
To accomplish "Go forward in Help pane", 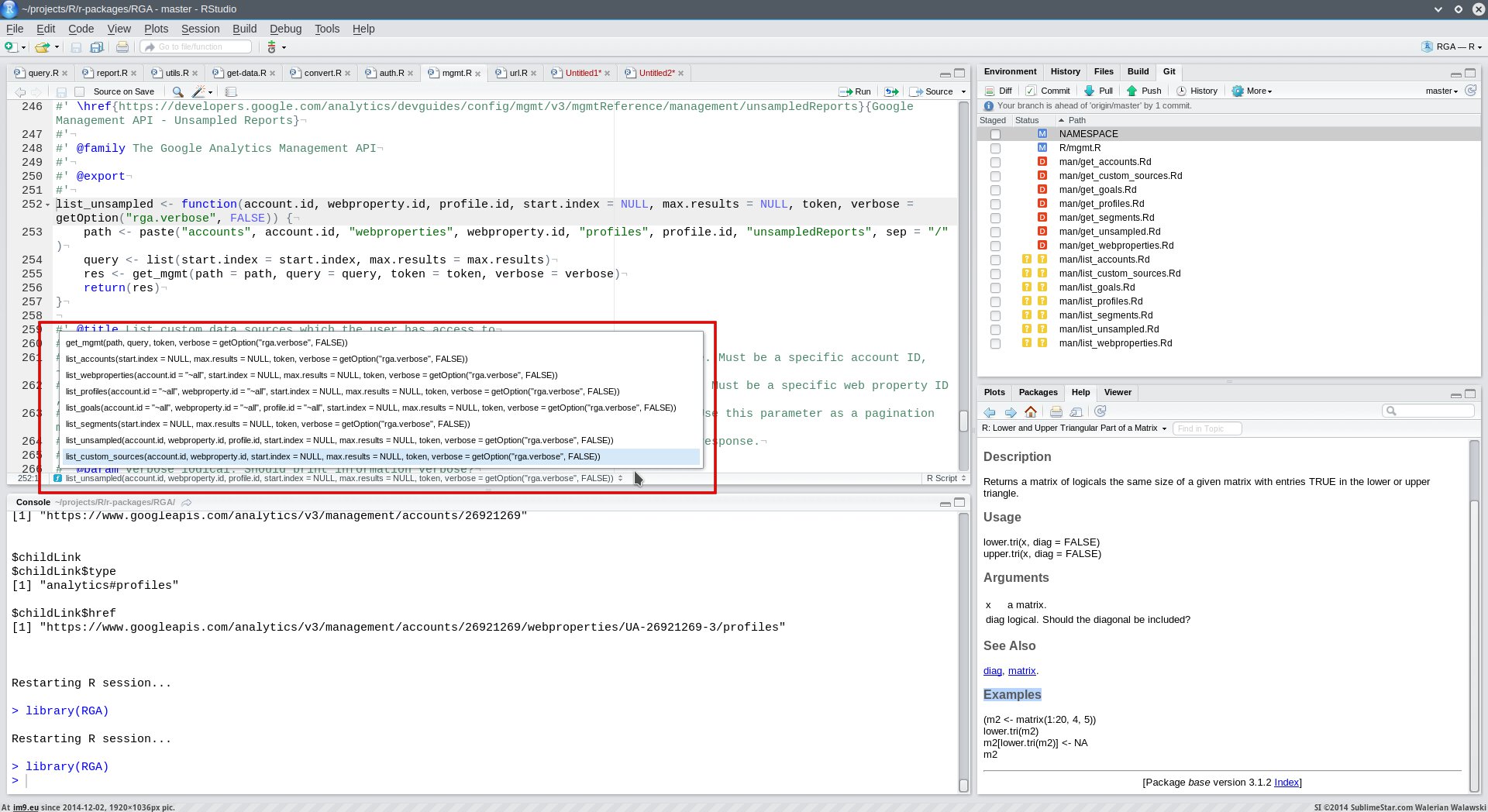I will [1011, 411].
